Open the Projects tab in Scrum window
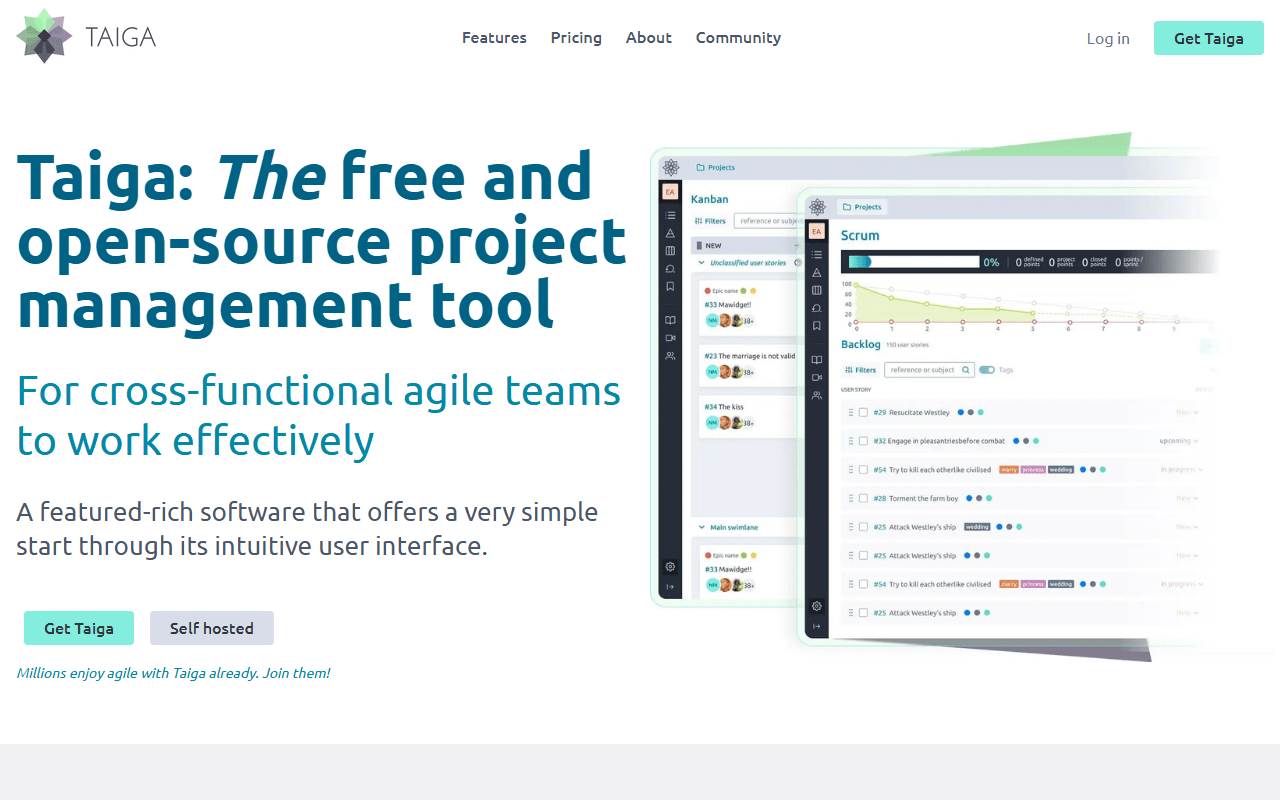 [861, 207]
